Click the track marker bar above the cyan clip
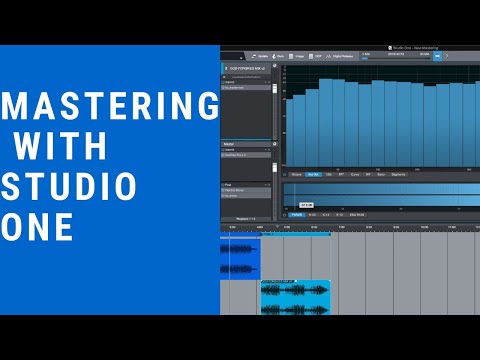The height and width of the screenshot is (360, 480). tap(295, 234)
